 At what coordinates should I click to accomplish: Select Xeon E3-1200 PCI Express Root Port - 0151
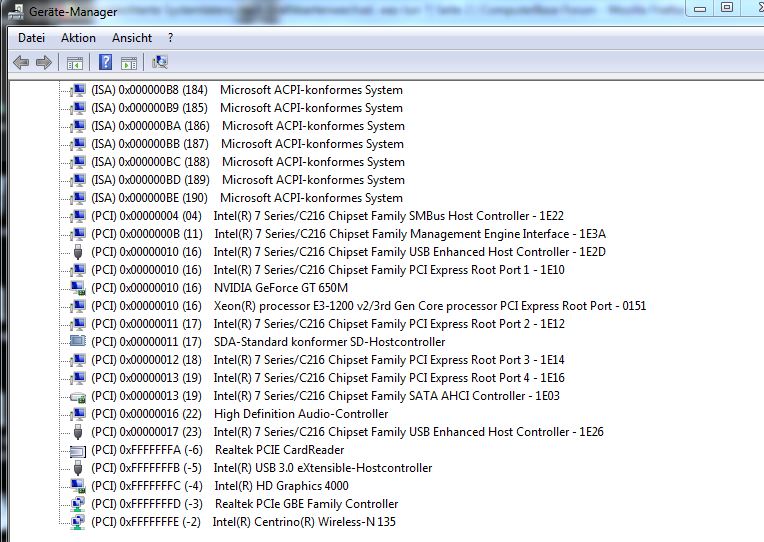(368, 306)
